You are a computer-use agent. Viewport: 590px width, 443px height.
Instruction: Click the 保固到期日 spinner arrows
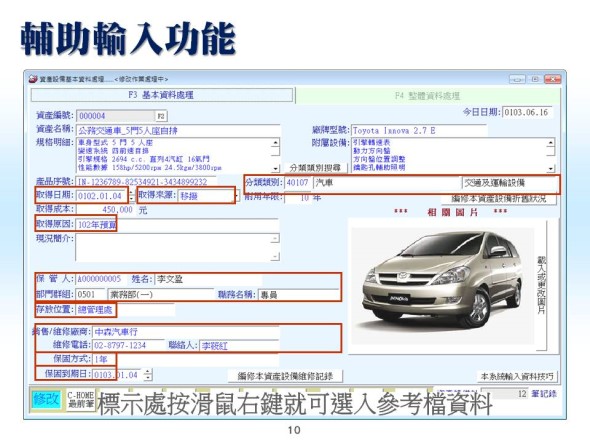(148, 374)
